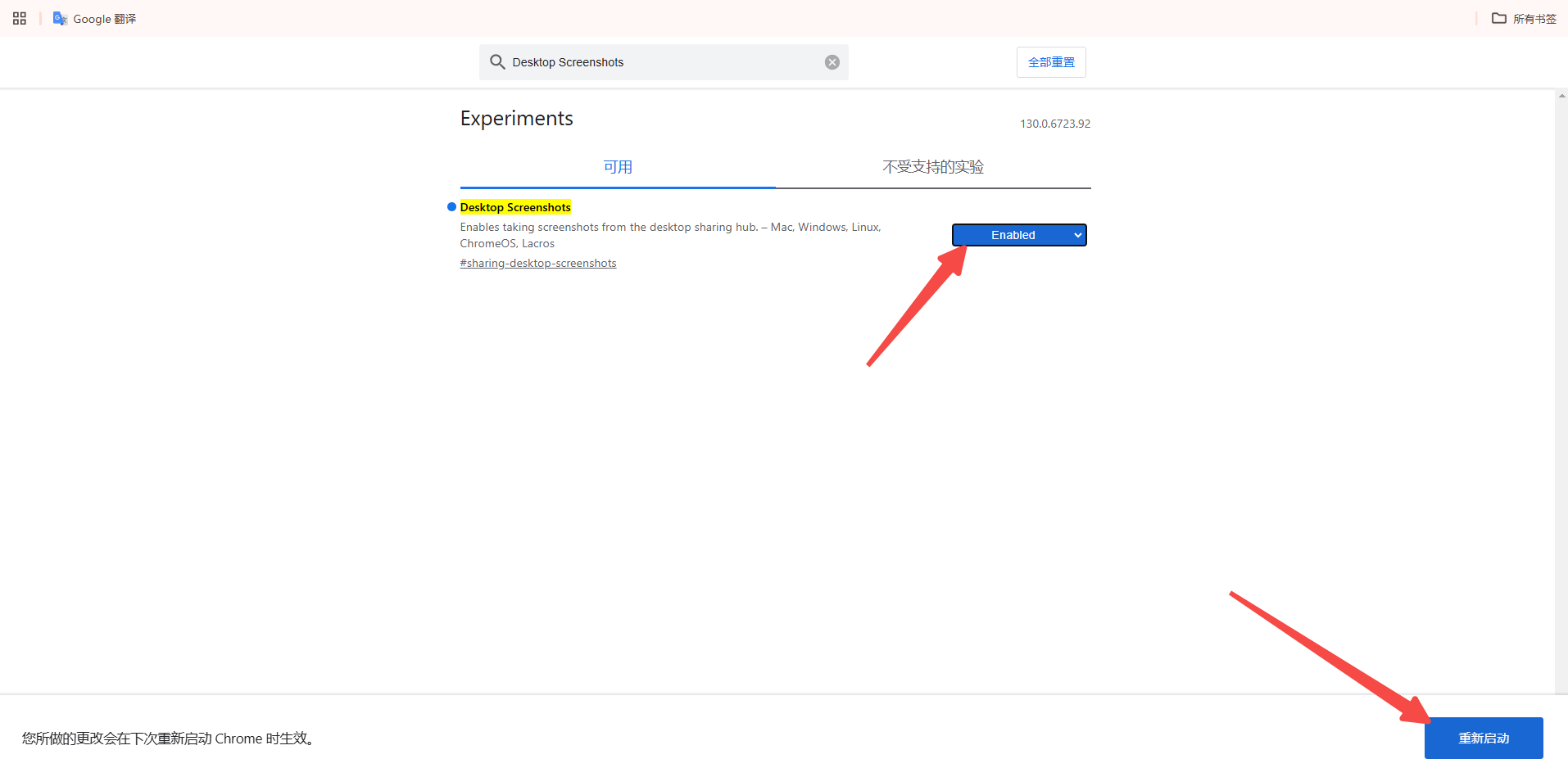The width and height of the screenshot is (1568, 777).
Task: Open the Enabled dropdown for Desktop Screenshots
Action: [x=1019, y=235]
